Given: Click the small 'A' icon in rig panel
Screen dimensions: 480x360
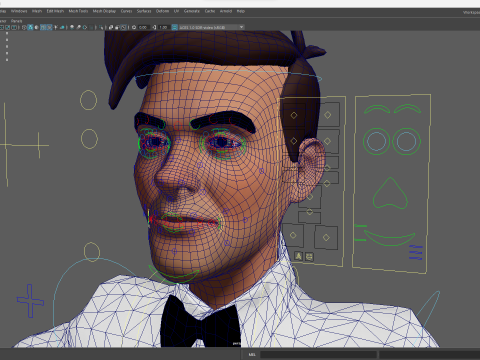Looking at the screenshot, I should pos(299,256).
